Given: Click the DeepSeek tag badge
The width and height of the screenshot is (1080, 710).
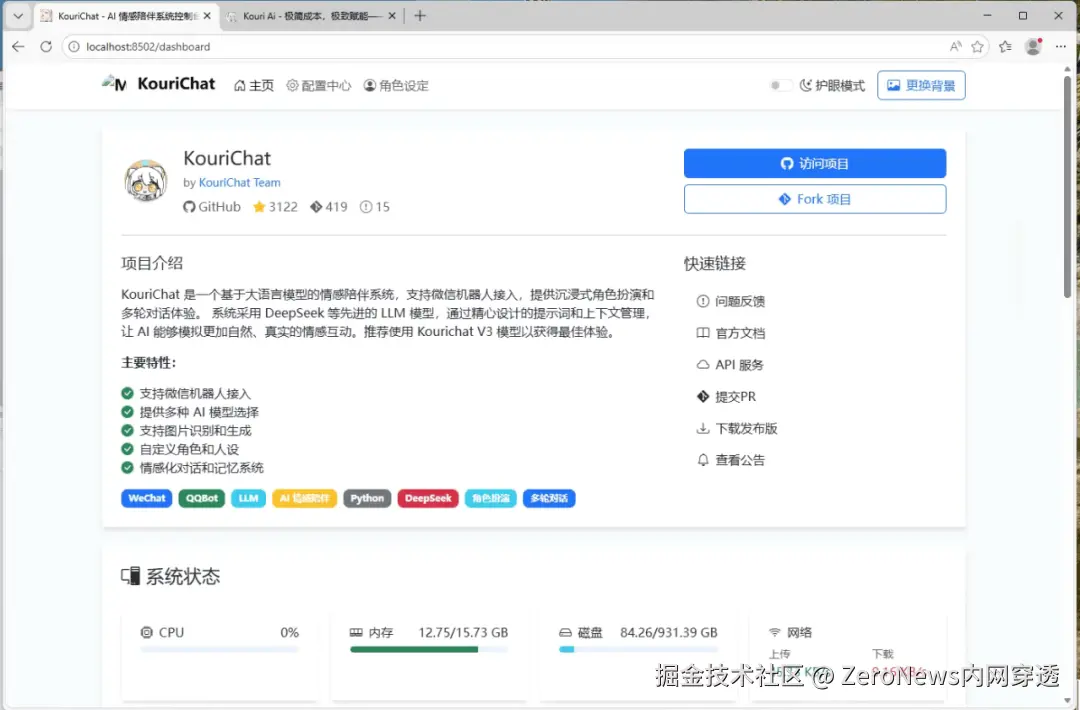Looking at the screenshot, I should (x=428, y=498).
